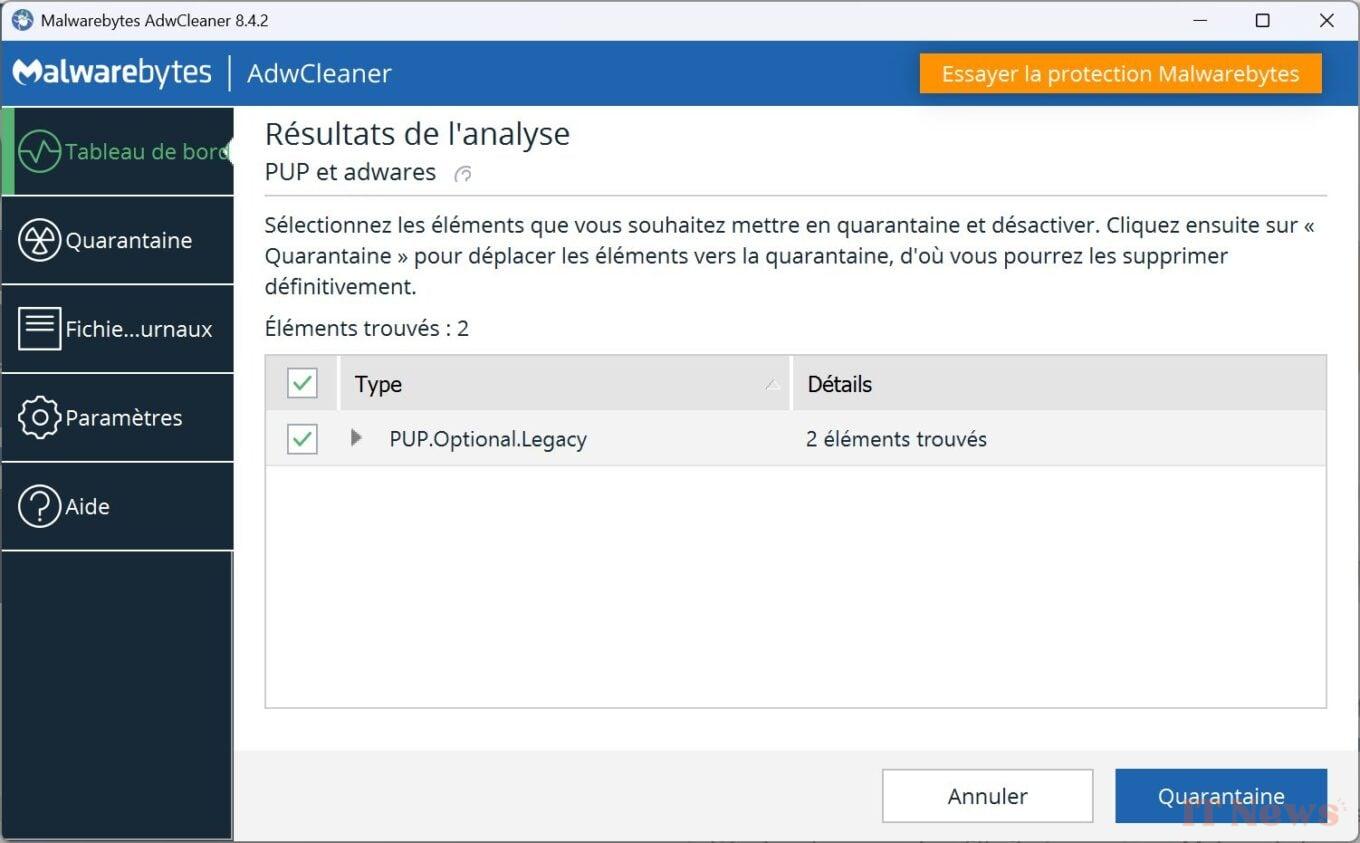Click the Aide question mark icon
1360x843 pixels.
click(40, 507)
